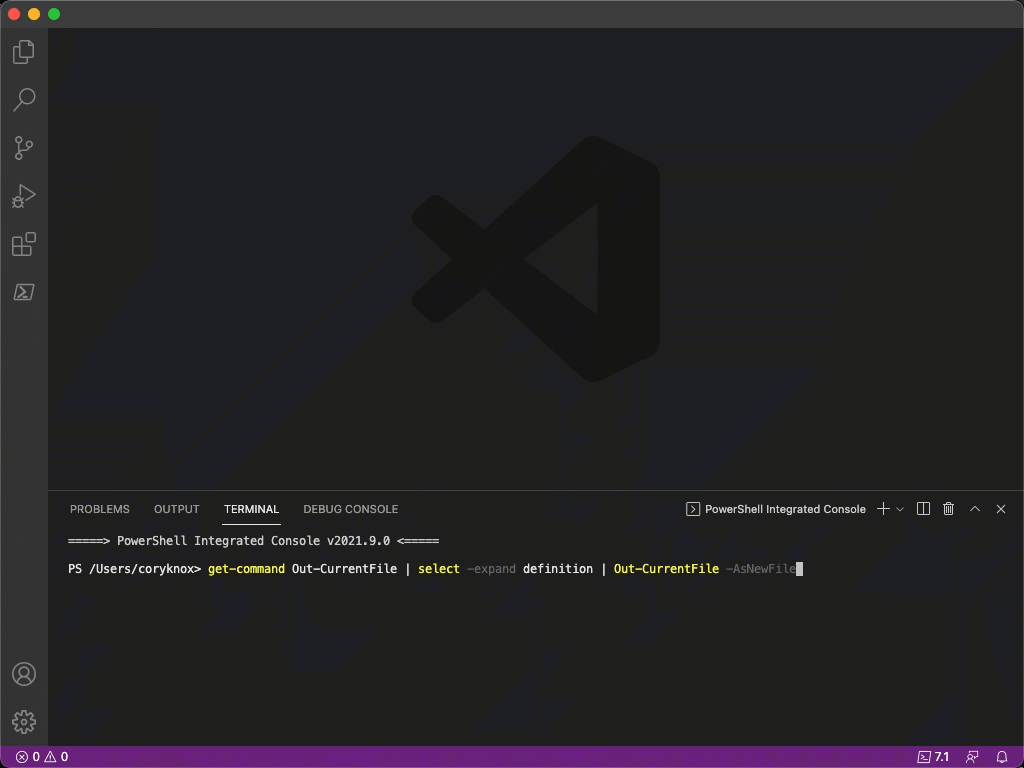Click the red macOS close button
Image resolution: width=1024 pixels, height=768 pixels.
click(x=14, y=14)
